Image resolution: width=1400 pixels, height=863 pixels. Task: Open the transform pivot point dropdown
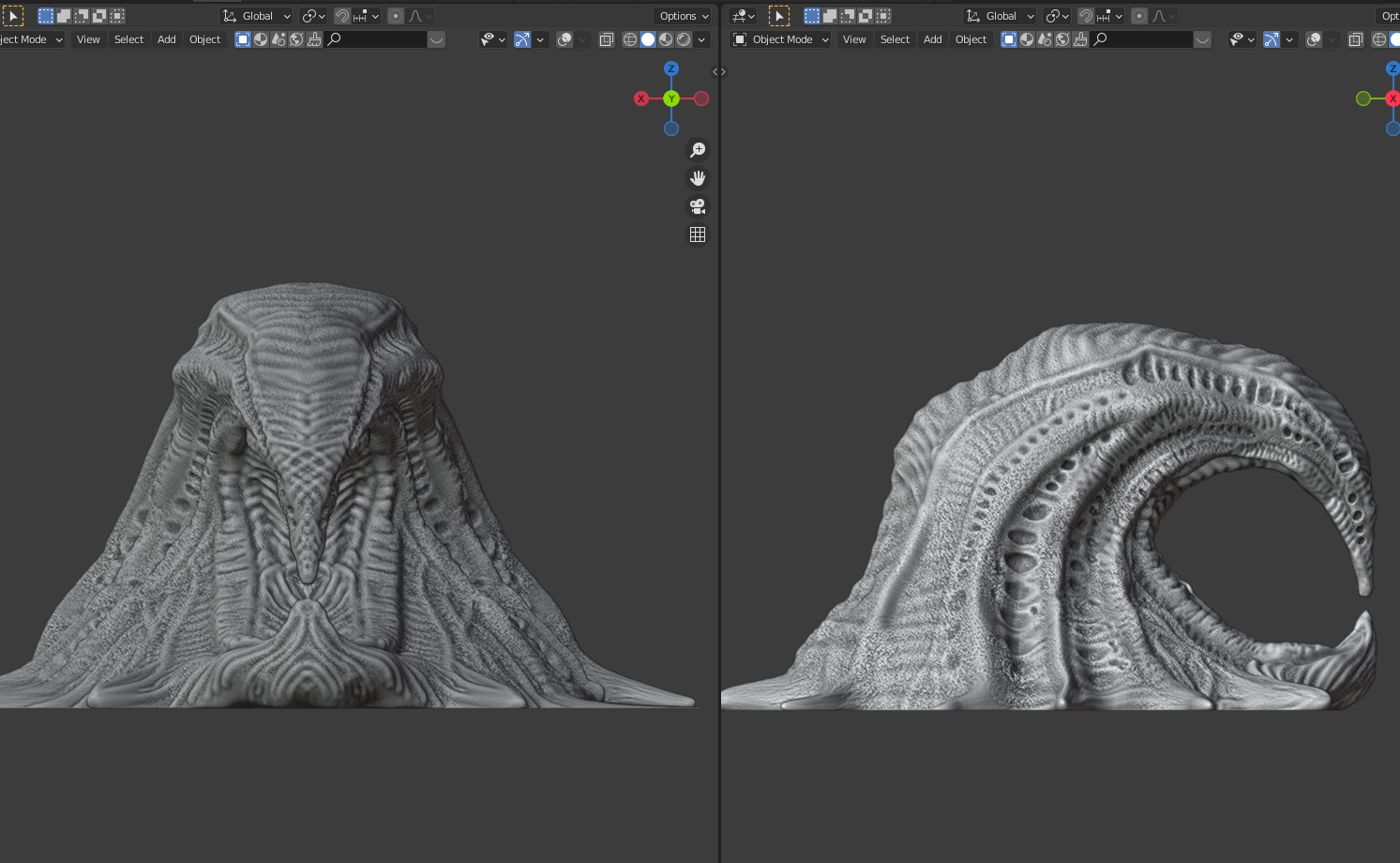pyautogui.click(x=312, y=16)
